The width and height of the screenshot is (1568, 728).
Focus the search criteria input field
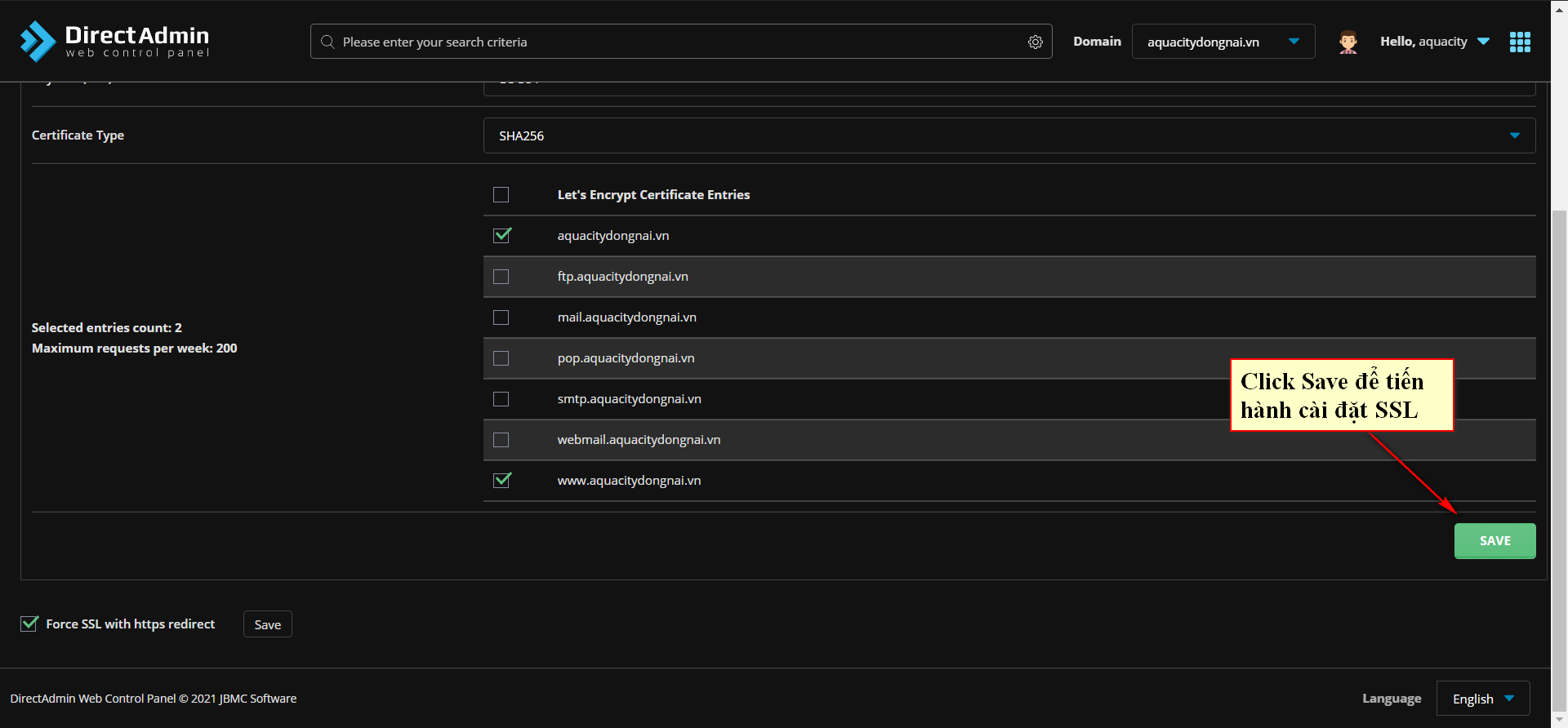pos(681,42)
